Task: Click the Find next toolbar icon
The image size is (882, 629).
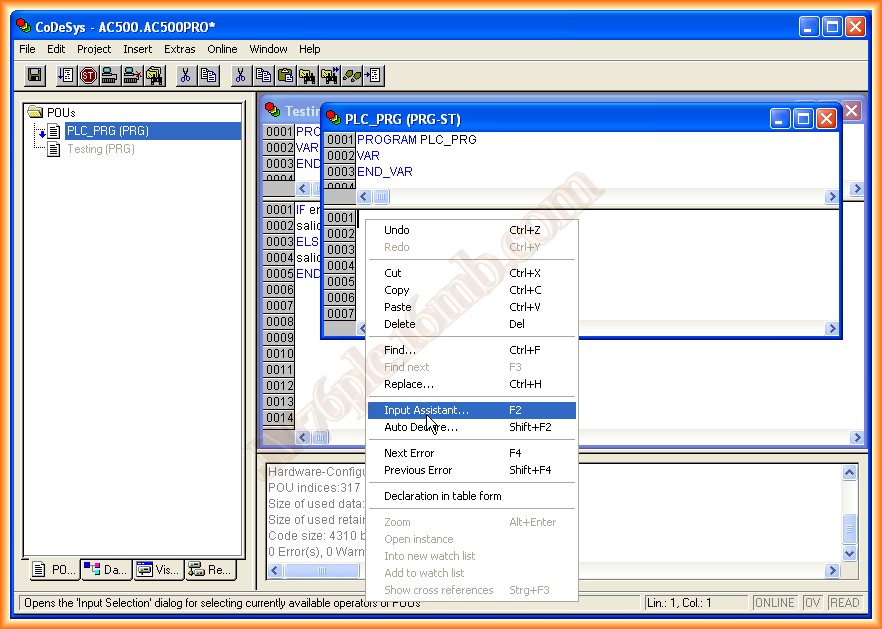Action: tap(329, 76)
